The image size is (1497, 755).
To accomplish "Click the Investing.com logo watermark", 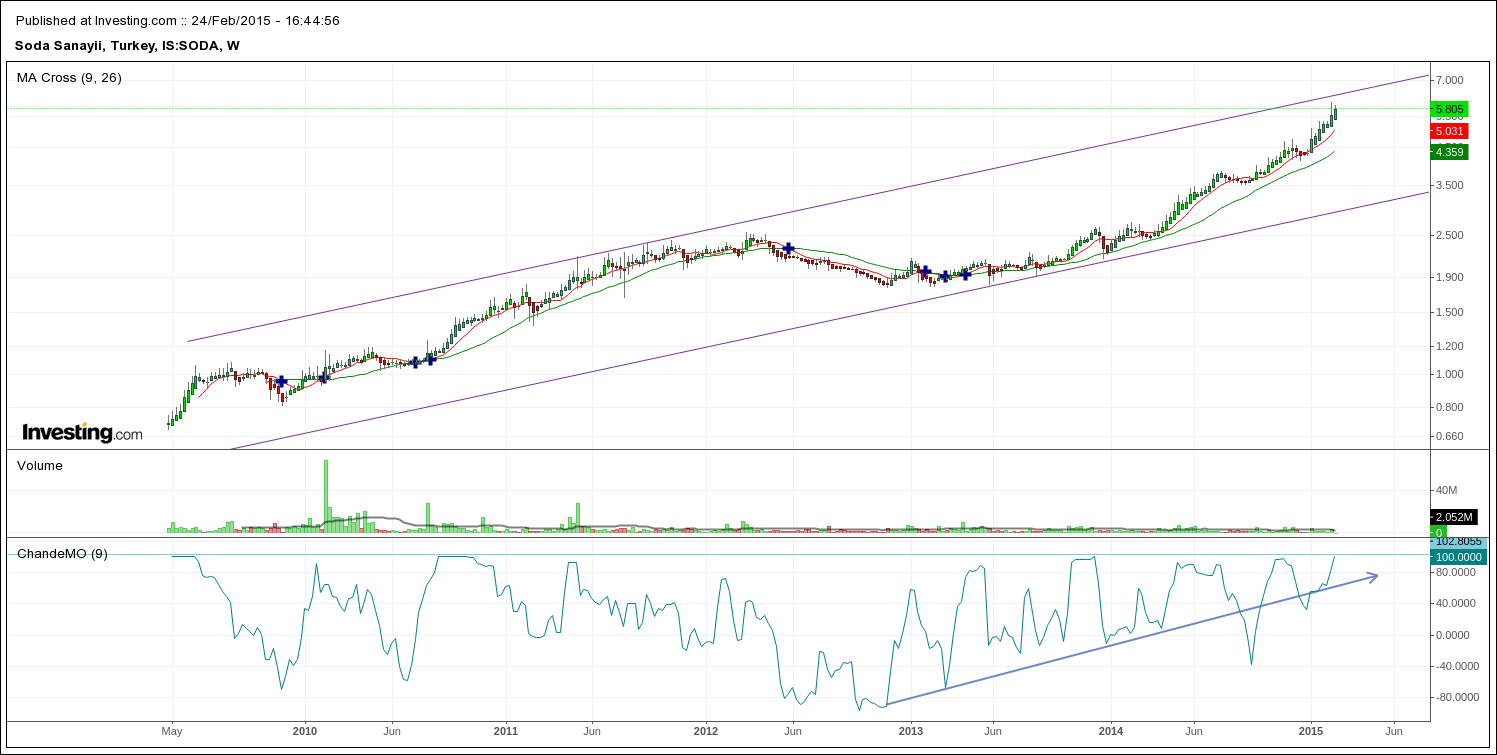I will tap(82, 433).
